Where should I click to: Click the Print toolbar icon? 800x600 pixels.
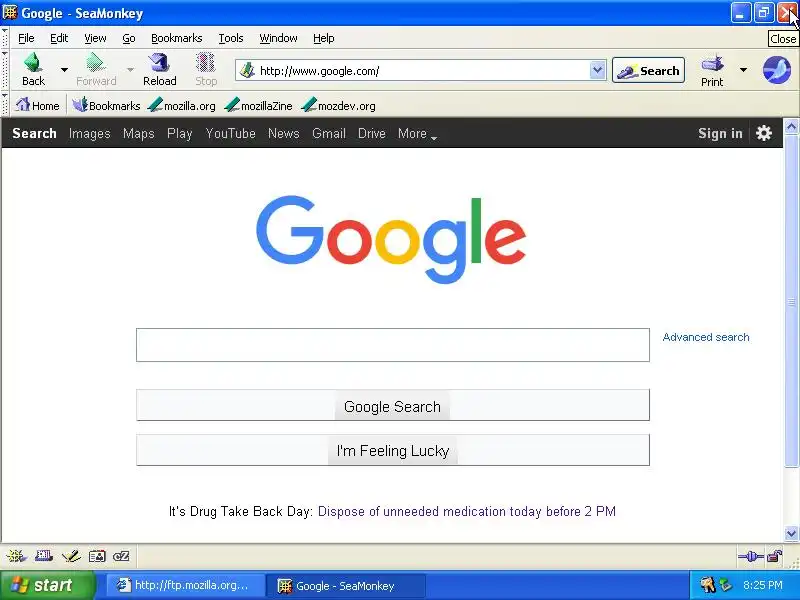point(712,64)
